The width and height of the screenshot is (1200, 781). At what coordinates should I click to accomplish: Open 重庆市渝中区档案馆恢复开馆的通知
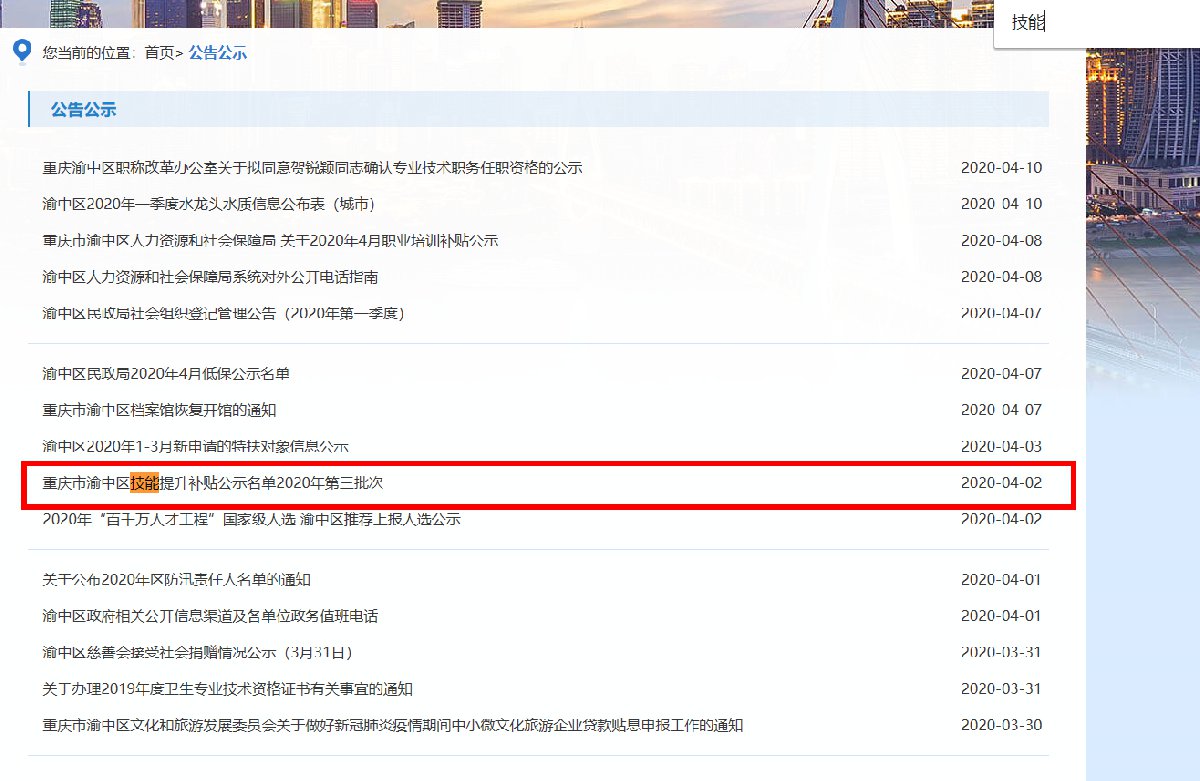tap(159, 410)
